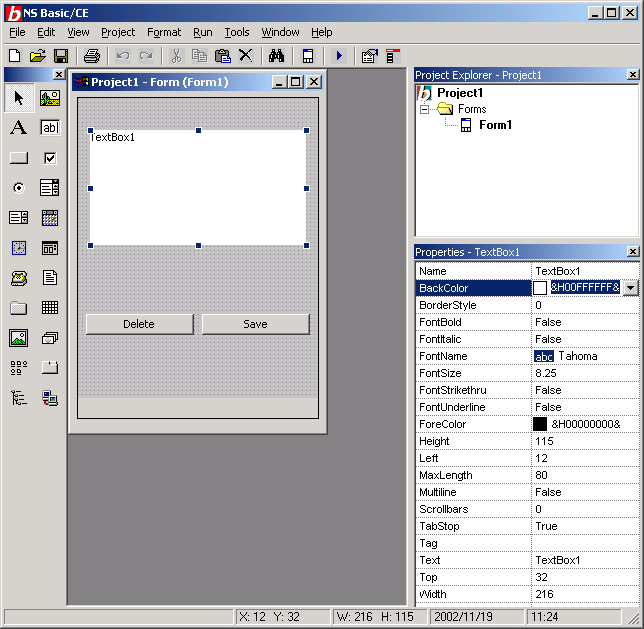
Task: Click the New project toolbar icon
Action: click(x=15, y=55)
